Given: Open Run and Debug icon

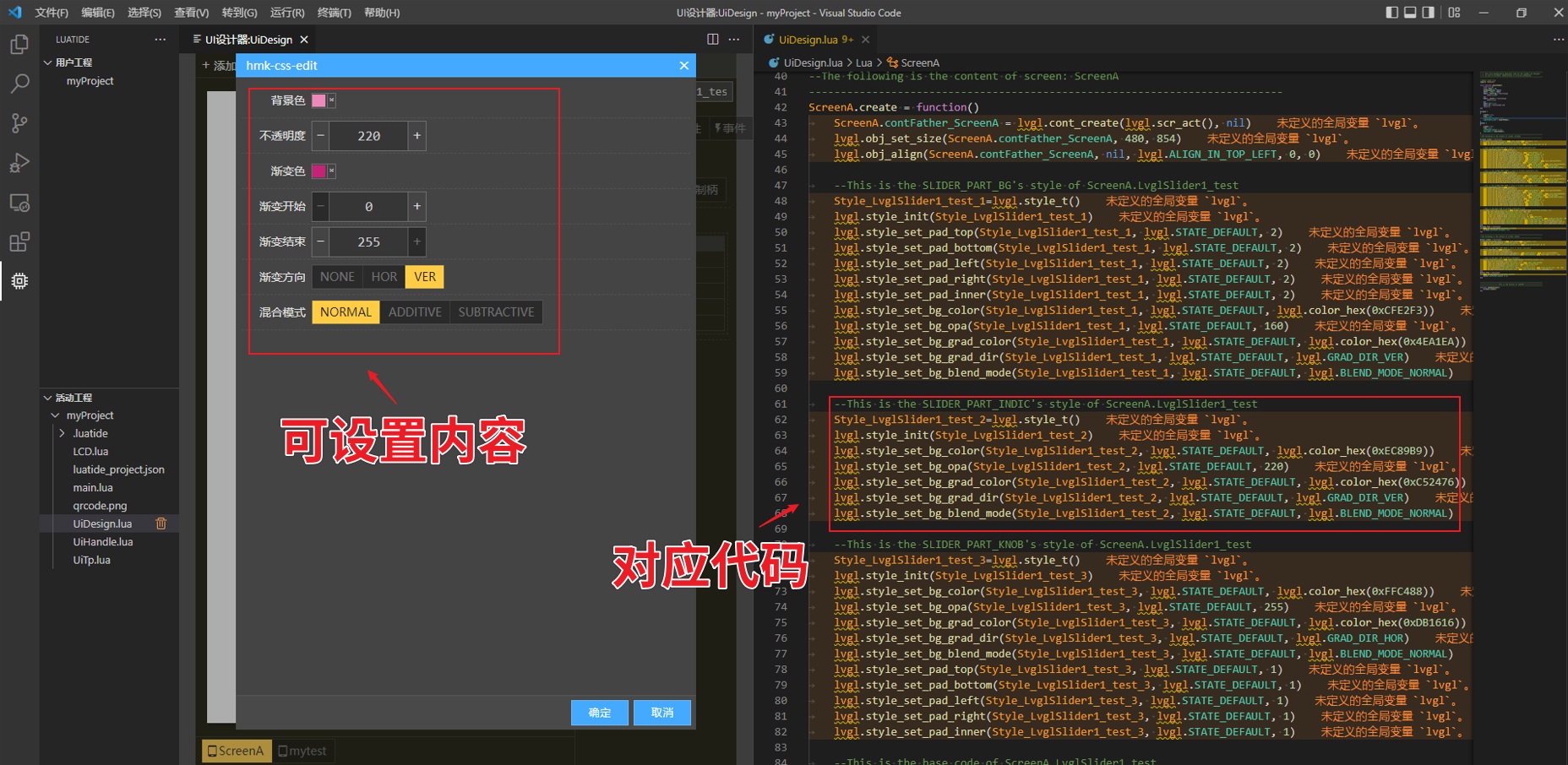Looking at the screenshot, I should coord(19,163).
